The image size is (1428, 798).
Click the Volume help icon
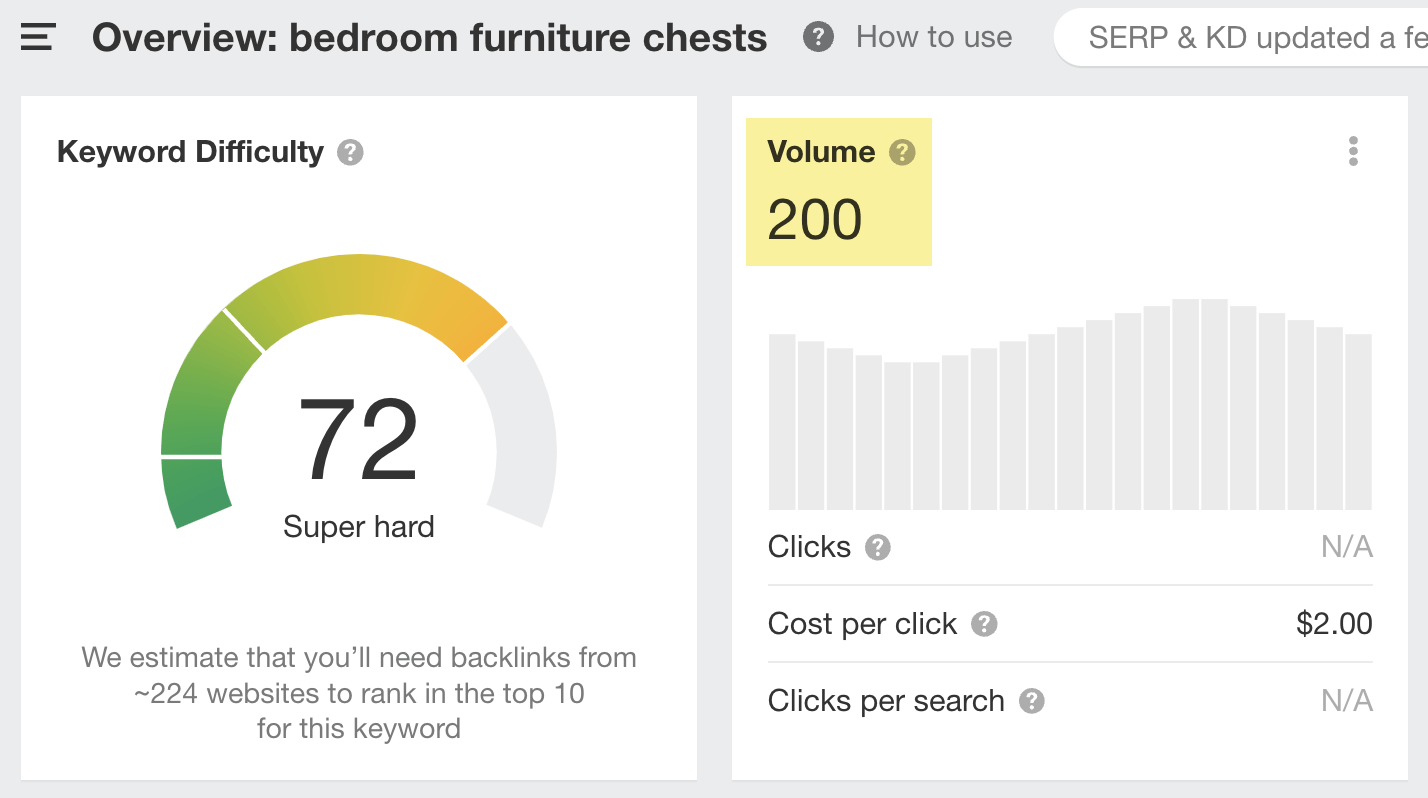[x=902, y=152]
